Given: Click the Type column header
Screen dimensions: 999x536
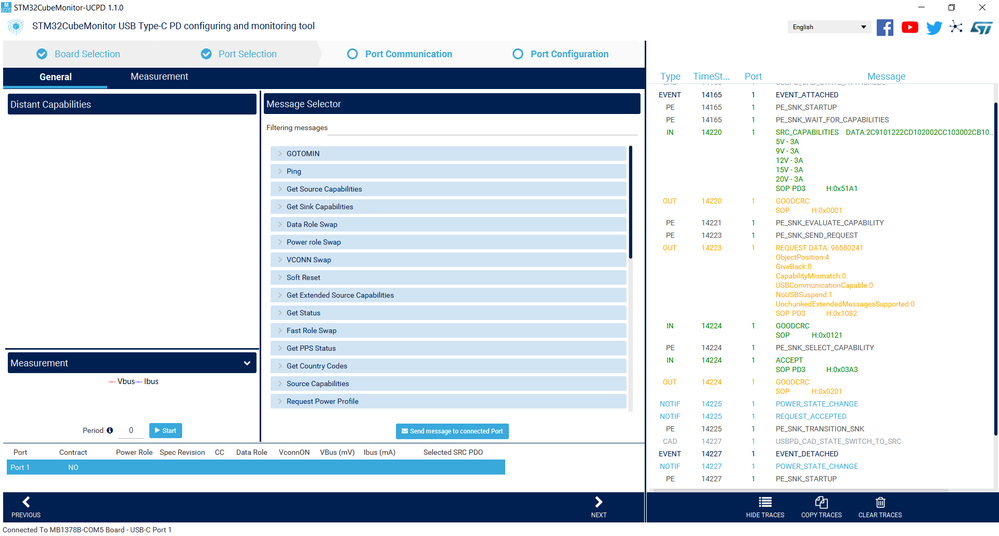Looking at the screenshot, I should point(670,76).
